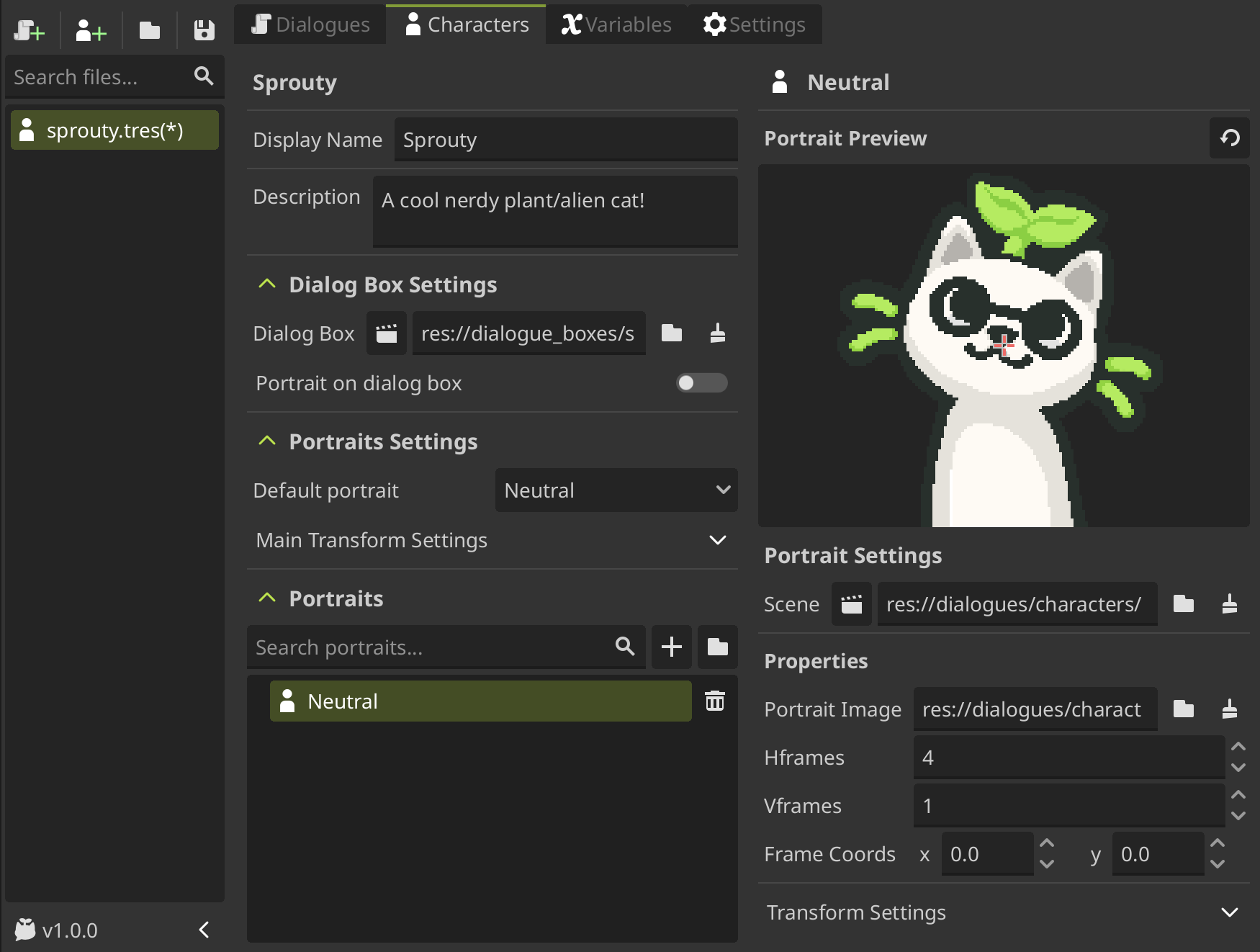
Task: Open the Default portrait dropdown
Action: click(x=616, y=490)
